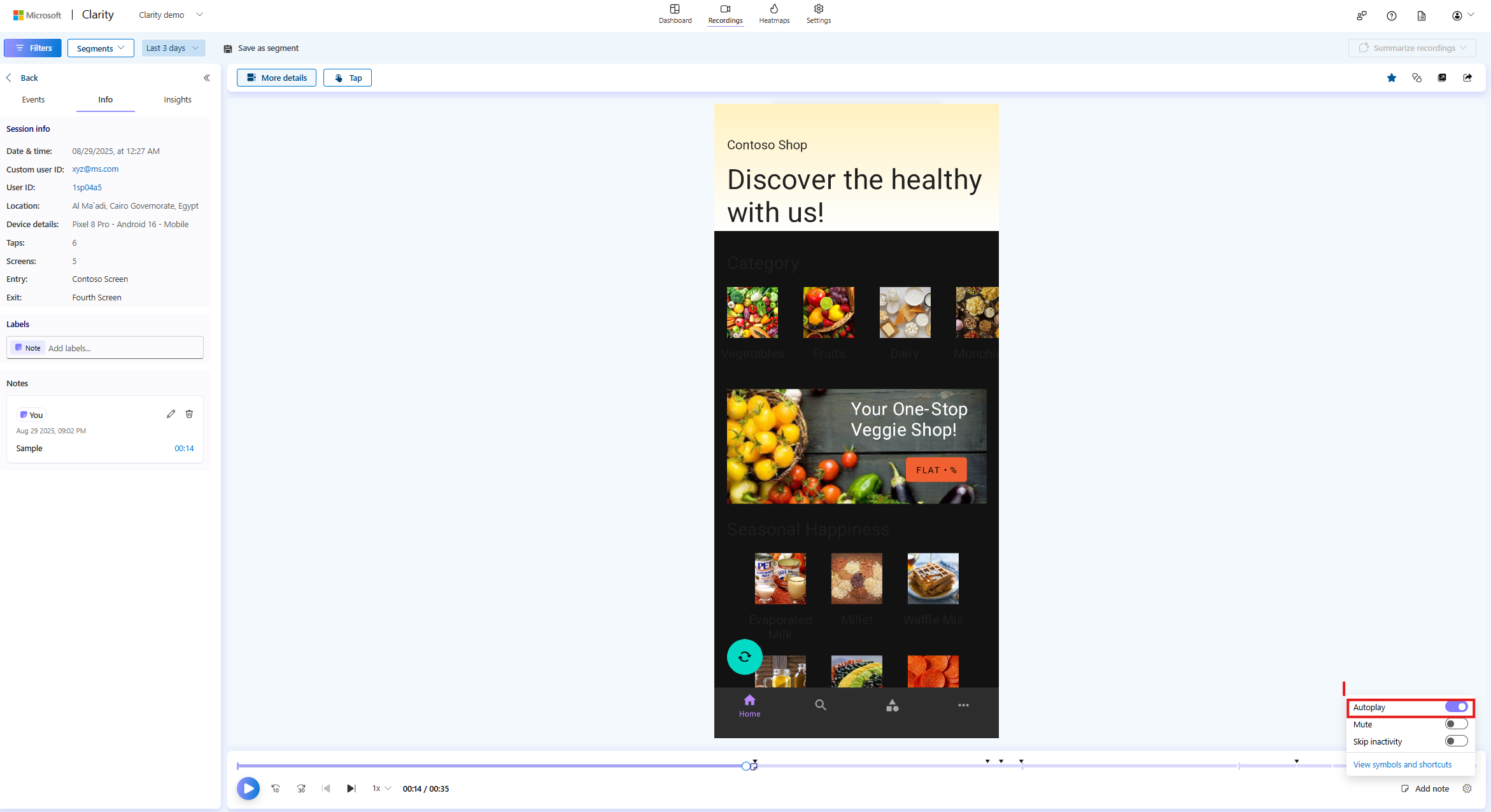Image resolution: width=1491 pixels, height=812 pixels.
Task: Switch to the Insights tab
Action: pyautogui.click(x=177, y=99)
